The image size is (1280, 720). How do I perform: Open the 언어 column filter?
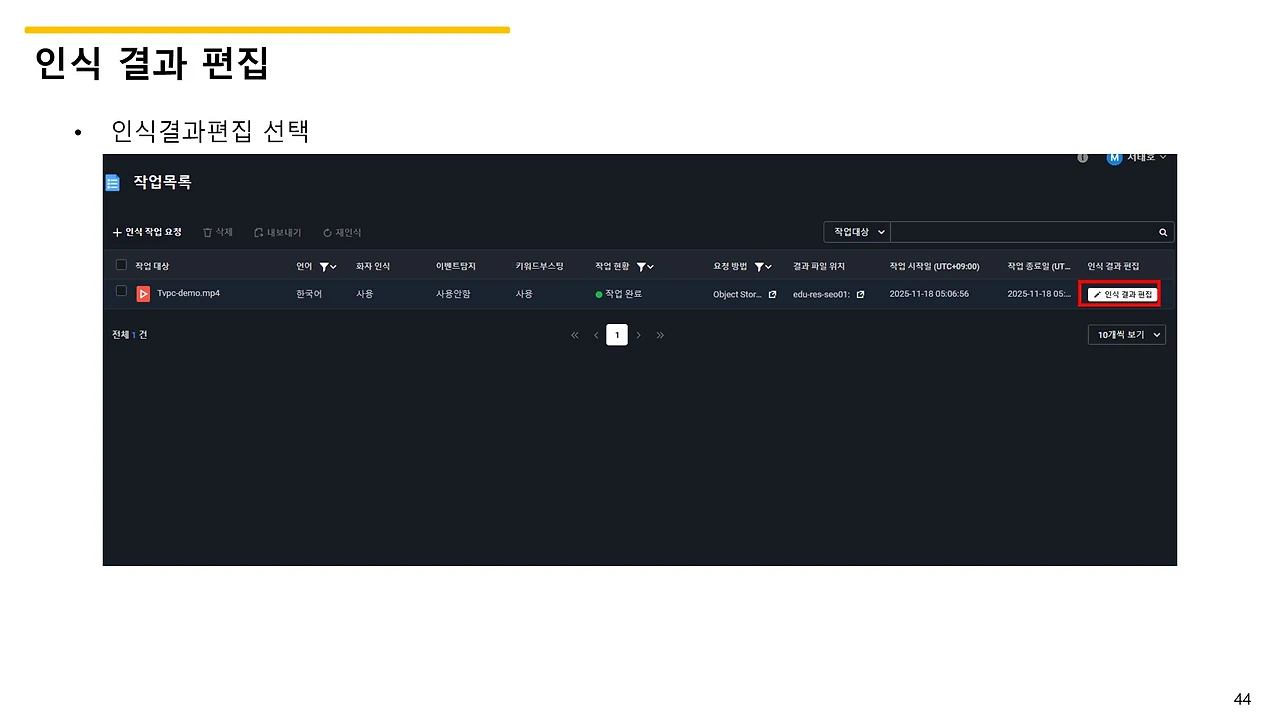328,266
